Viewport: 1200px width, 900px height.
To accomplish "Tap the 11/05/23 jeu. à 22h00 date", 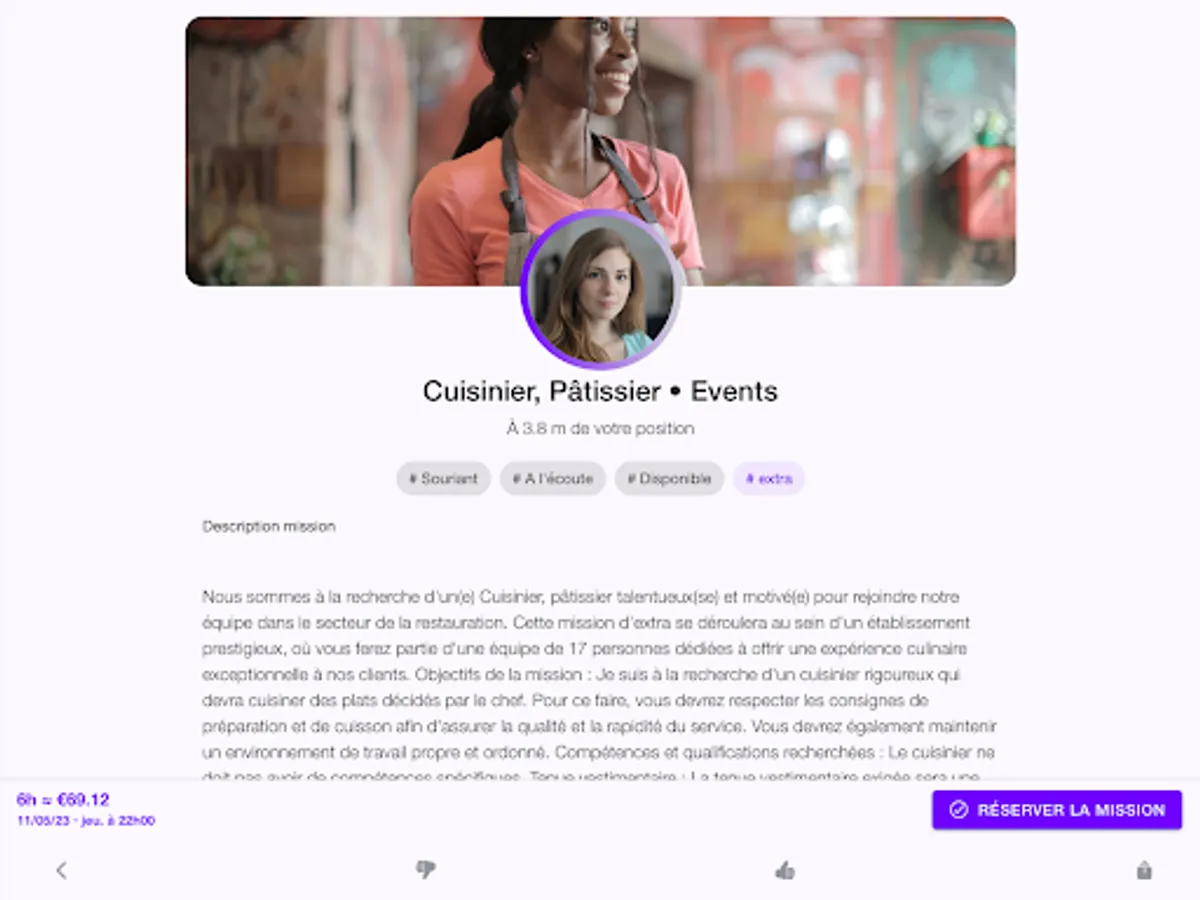I will (x=86, y=821).
